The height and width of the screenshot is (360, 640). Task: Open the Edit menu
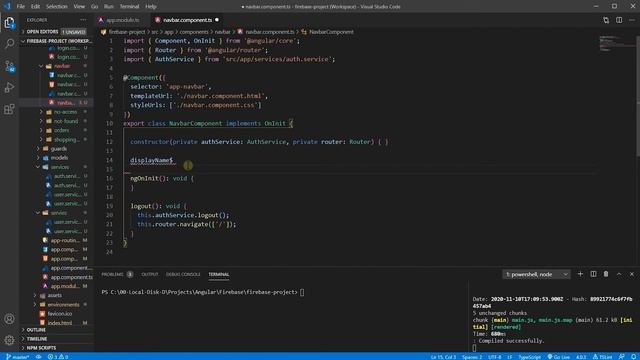(x=36, y=7)
